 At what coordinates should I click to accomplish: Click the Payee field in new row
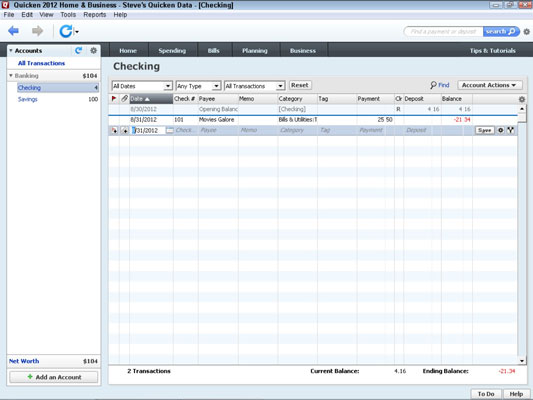pos(218,130)
